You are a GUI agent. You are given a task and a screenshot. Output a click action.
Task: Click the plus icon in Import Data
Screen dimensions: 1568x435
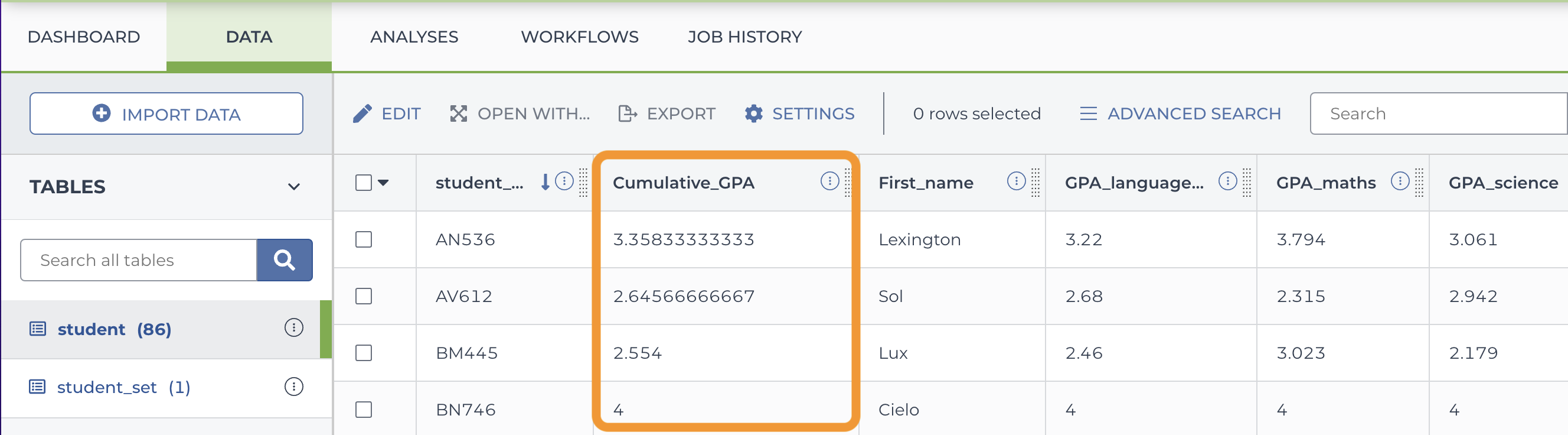click(x=102, y=113)
